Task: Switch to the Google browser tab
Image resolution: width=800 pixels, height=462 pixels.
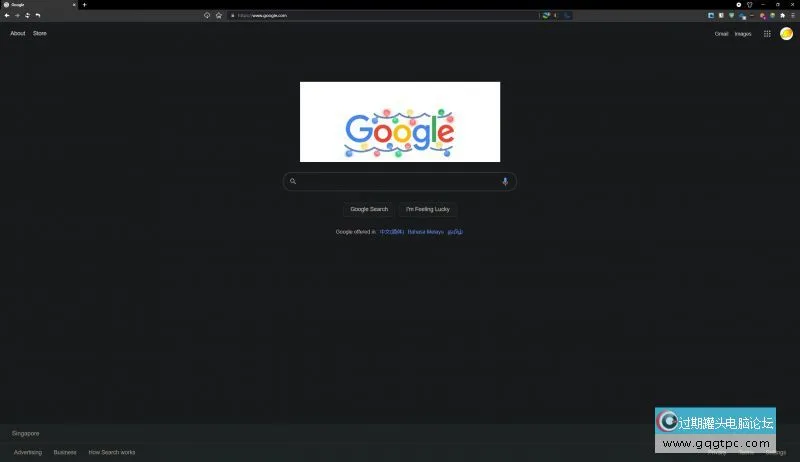Action: tap(39, 5)
